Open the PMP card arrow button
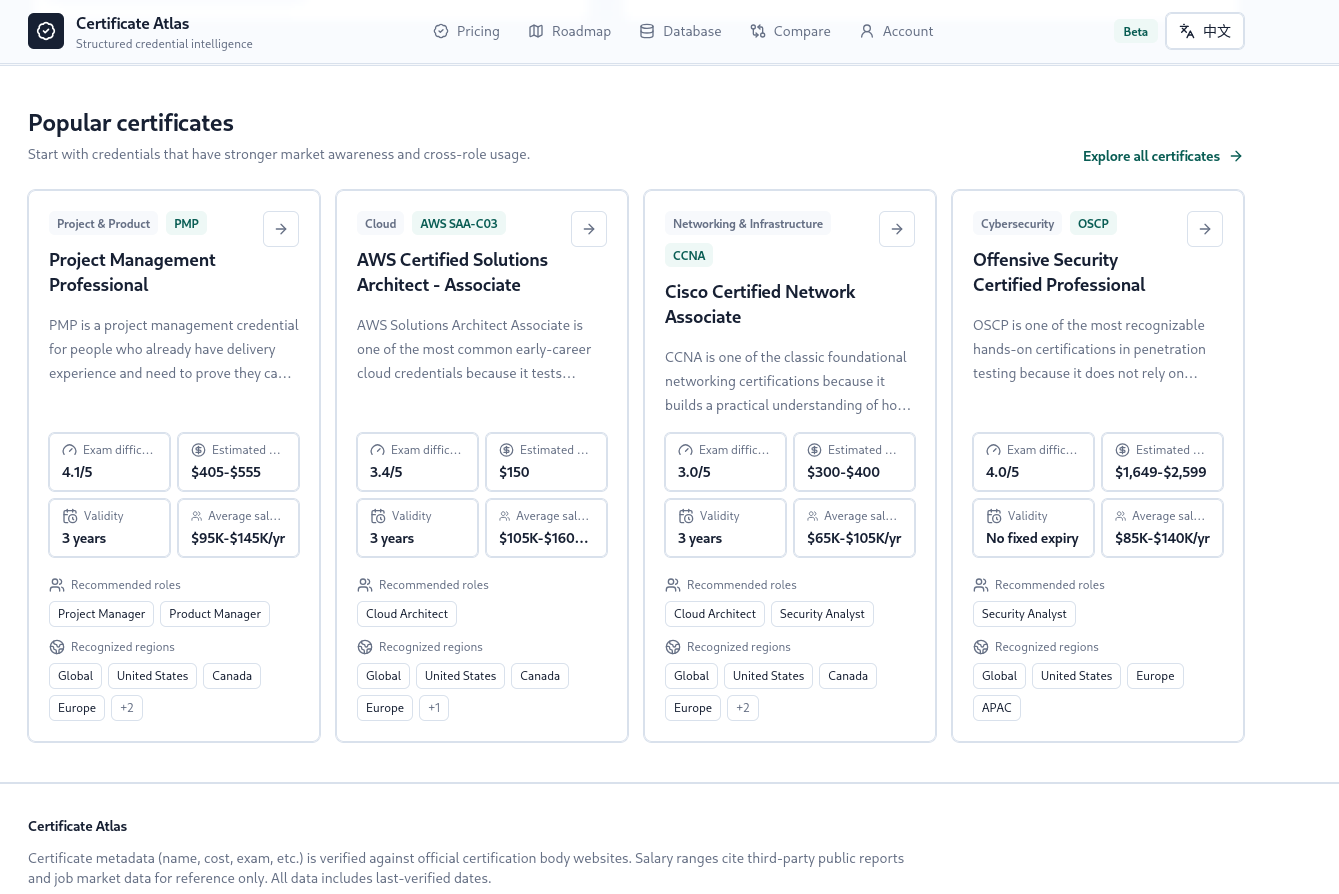1339x894 pixels. 281,229
